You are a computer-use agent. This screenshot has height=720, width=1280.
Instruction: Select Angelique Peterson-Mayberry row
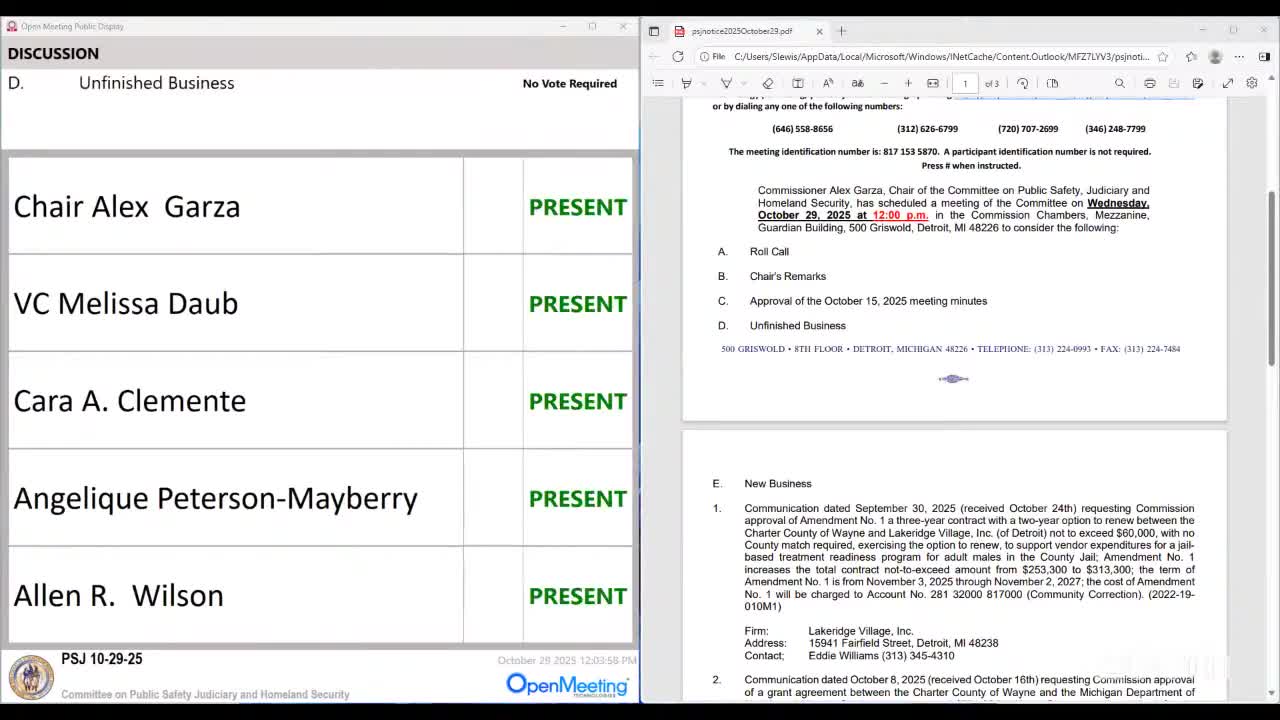(320, 497)
